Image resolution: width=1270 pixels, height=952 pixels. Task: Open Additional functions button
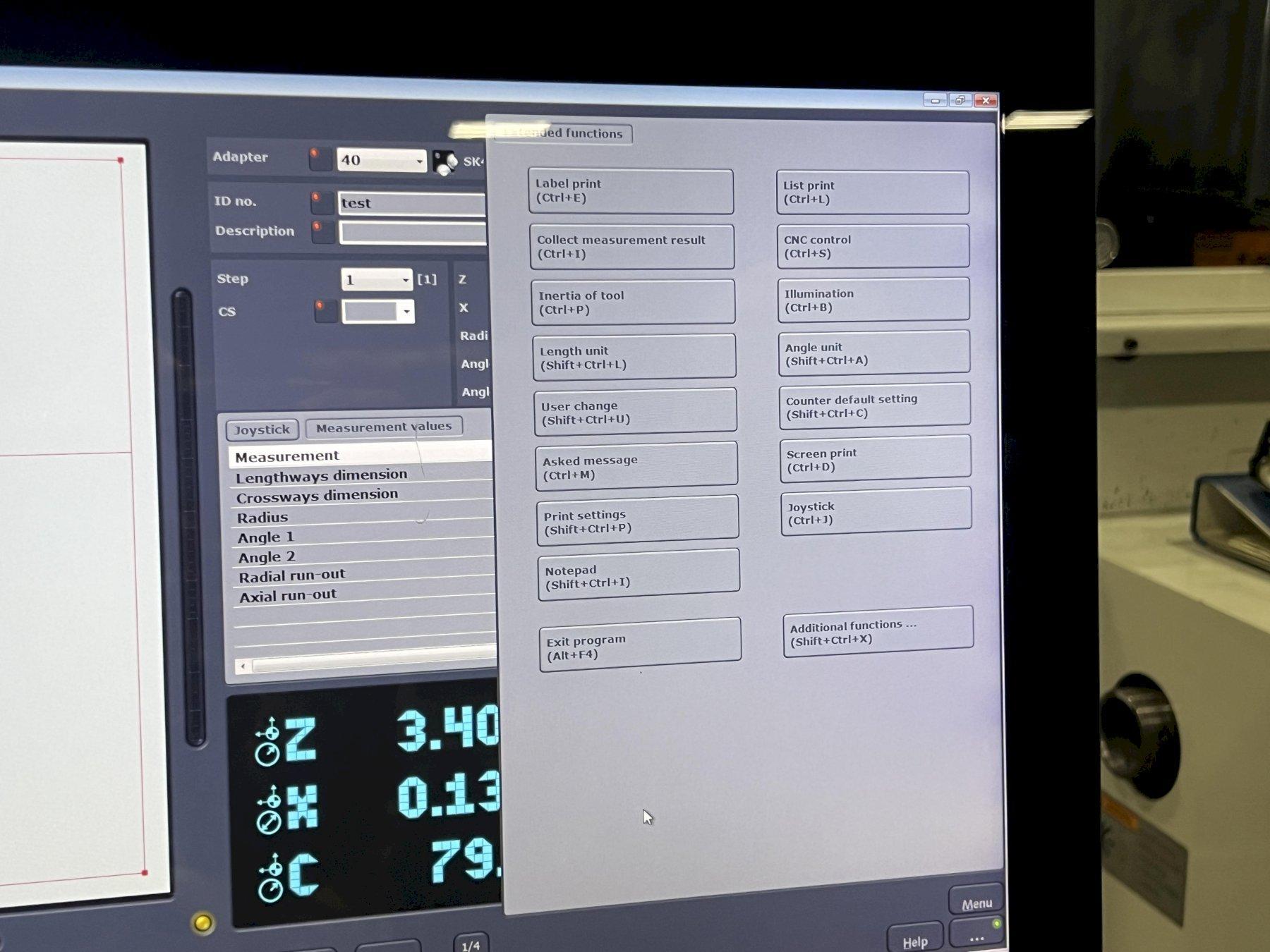coord(877,633)
